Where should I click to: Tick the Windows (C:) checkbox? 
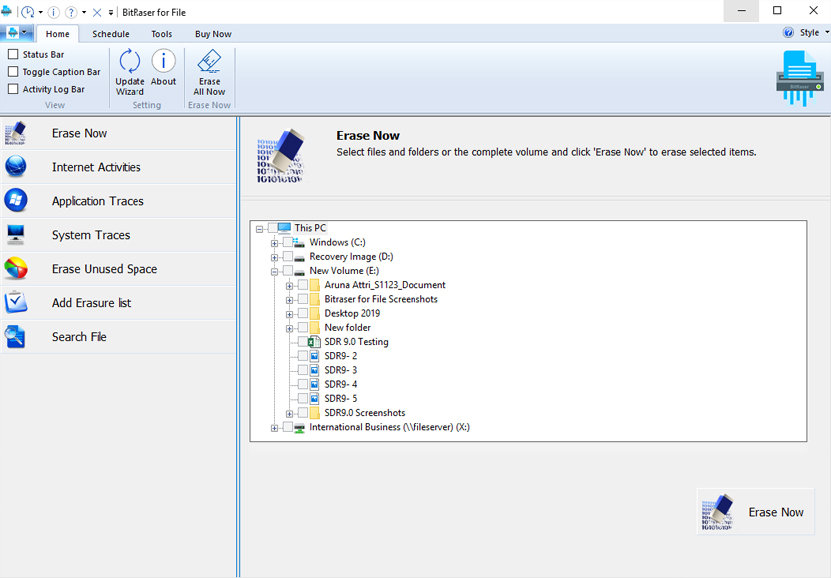(x=287, y=242)
